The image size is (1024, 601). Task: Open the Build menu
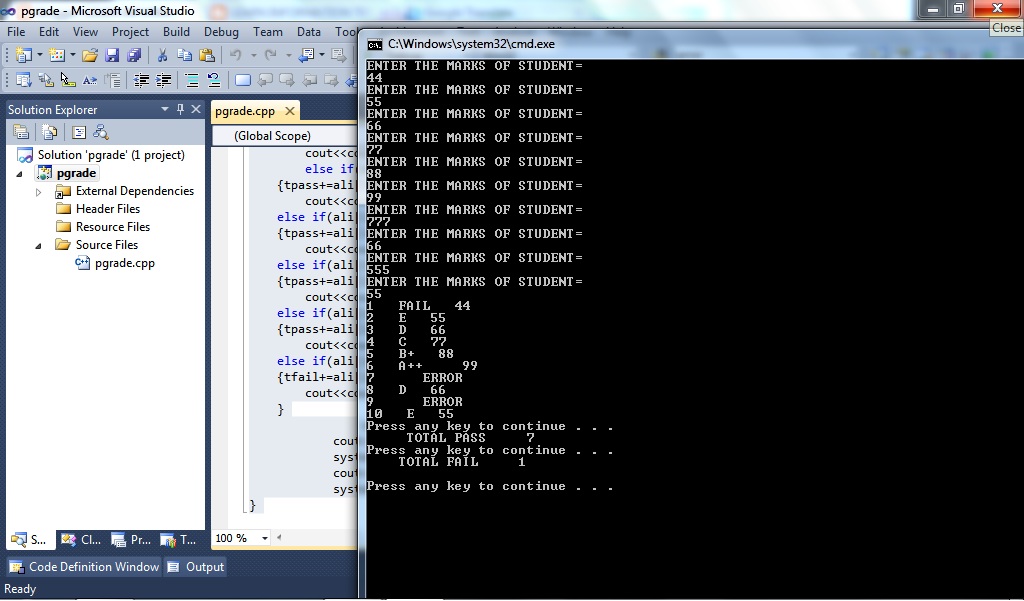(176, 31)
